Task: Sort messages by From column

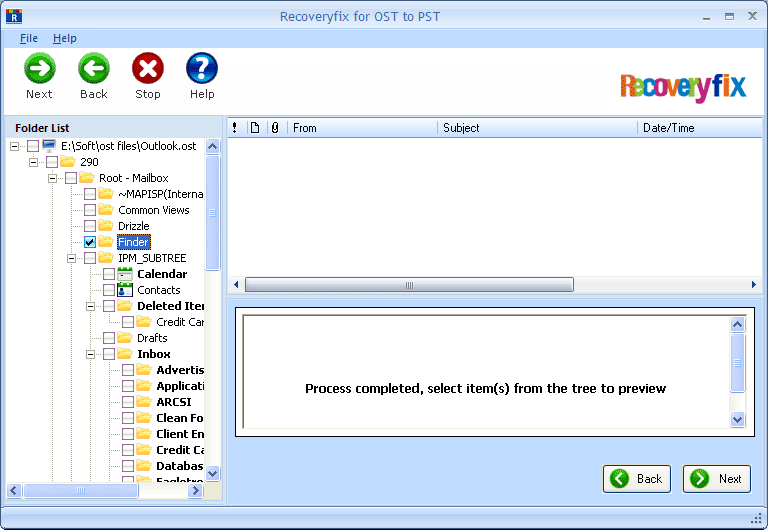Action: click(362, 128)
